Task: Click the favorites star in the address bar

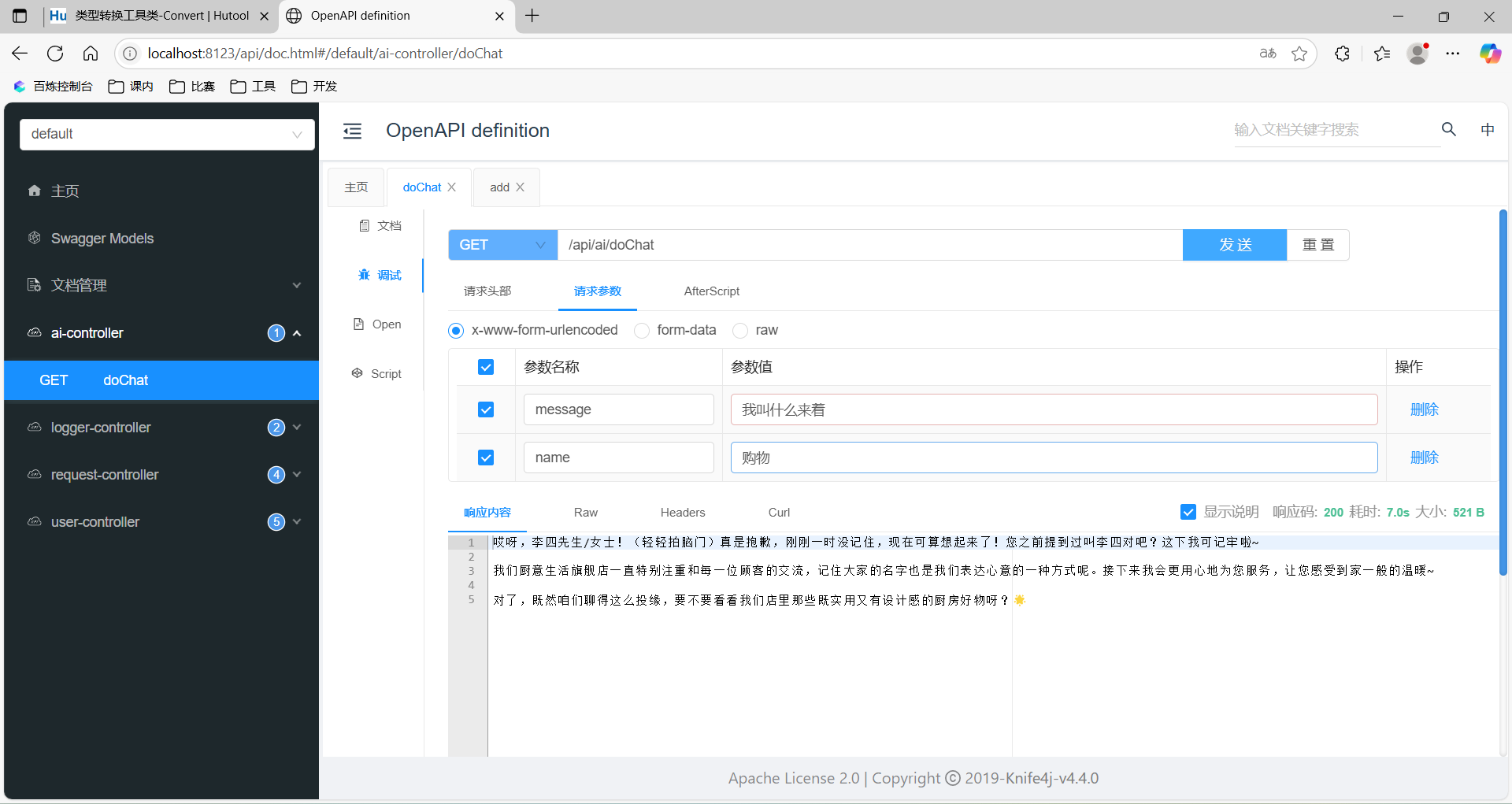Action: 1300,54
